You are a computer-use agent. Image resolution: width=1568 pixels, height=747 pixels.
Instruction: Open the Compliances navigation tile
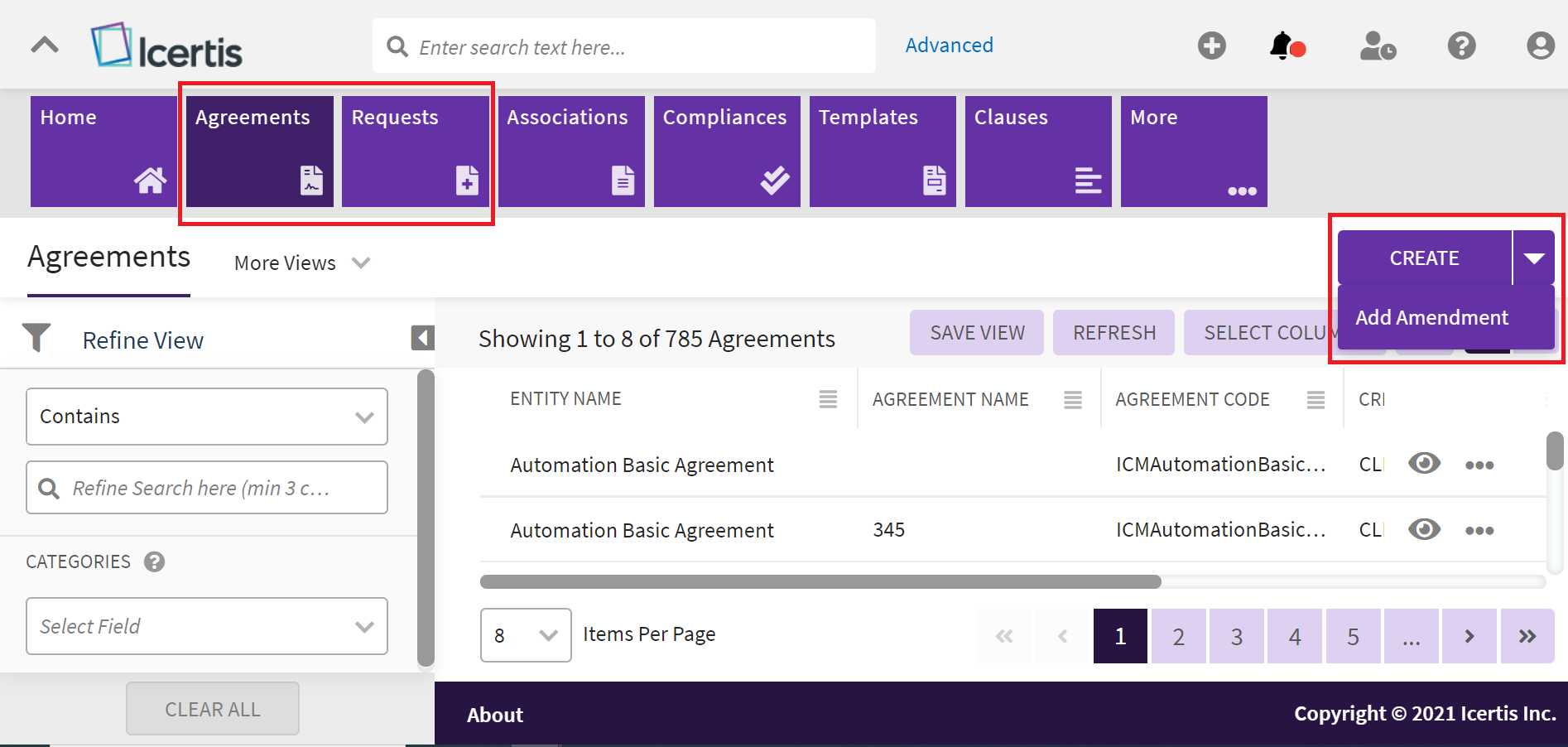coord(727,152)
